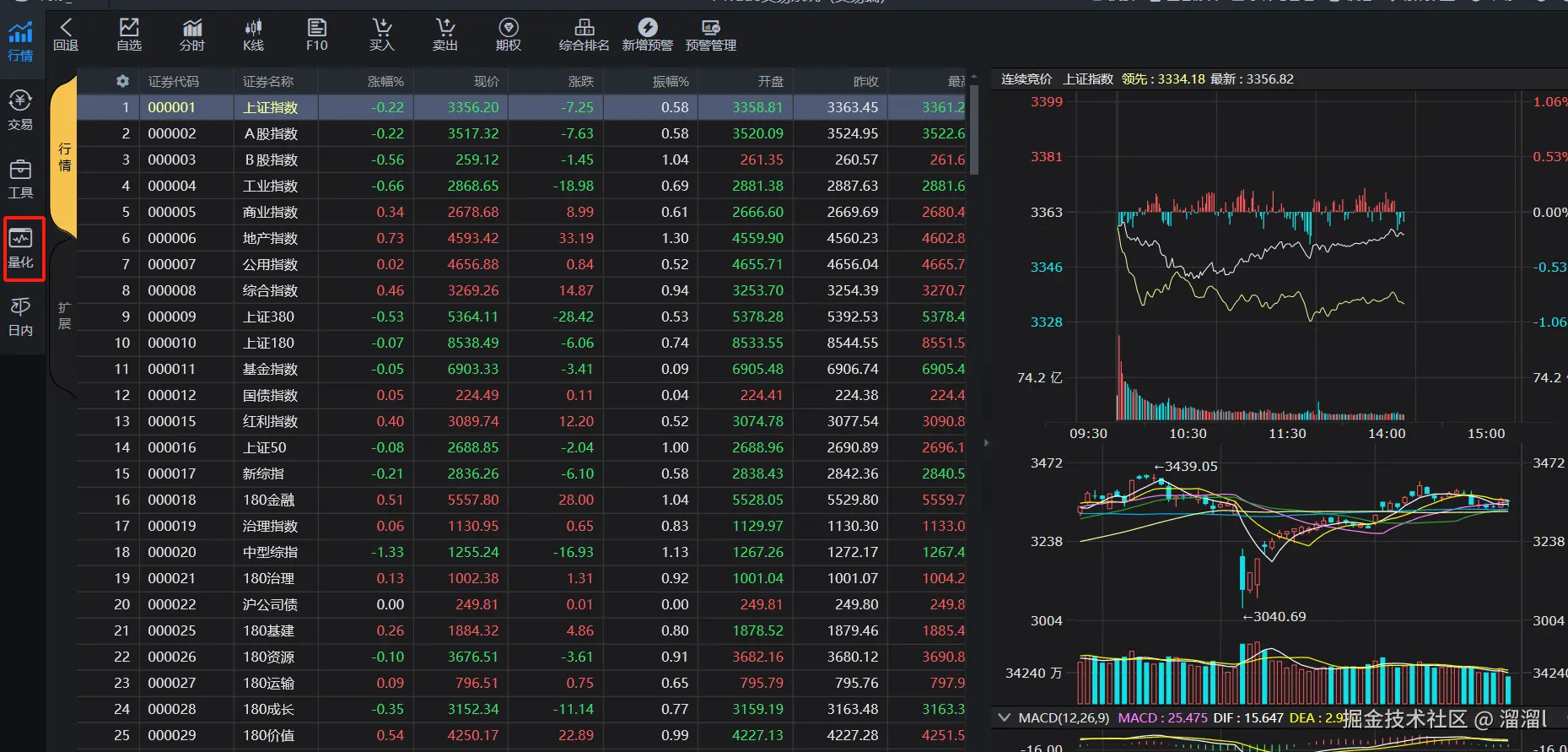The width and height of the screenshot is (1568, 752).
Task: Select the 综合指数 row name
Action: click(271, 290)
